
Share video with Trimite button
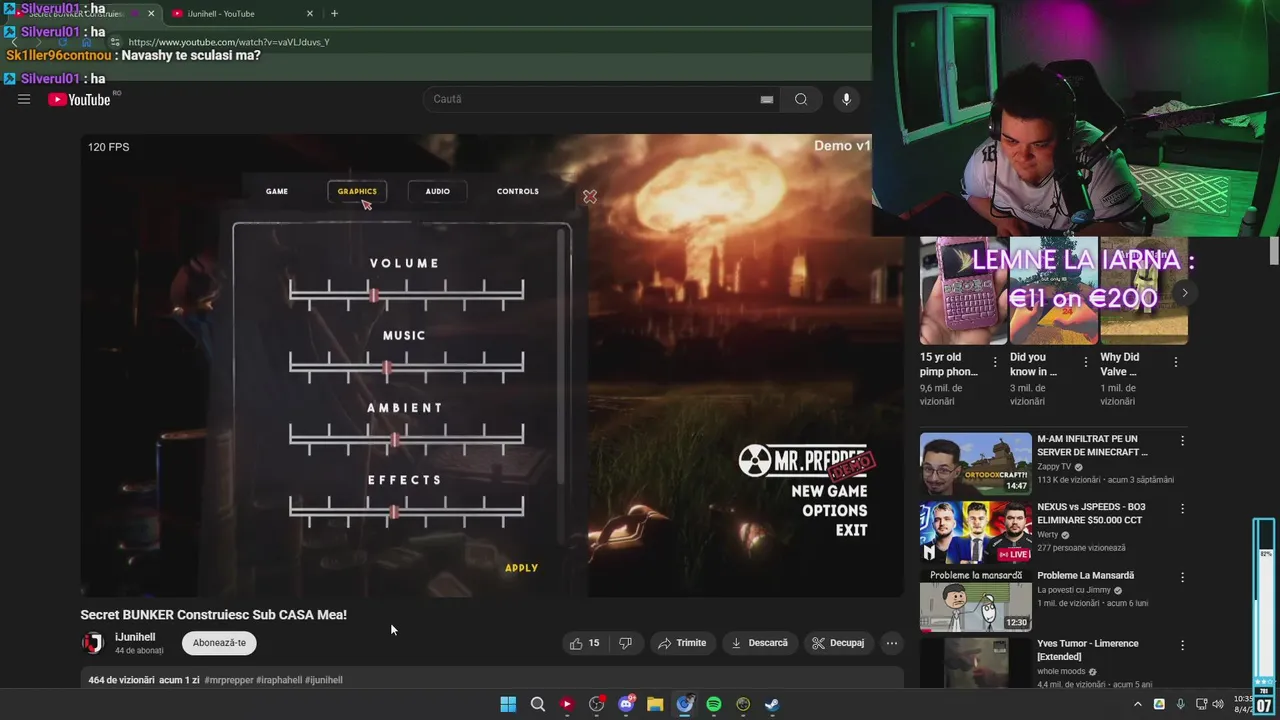(x=682, y=643)
